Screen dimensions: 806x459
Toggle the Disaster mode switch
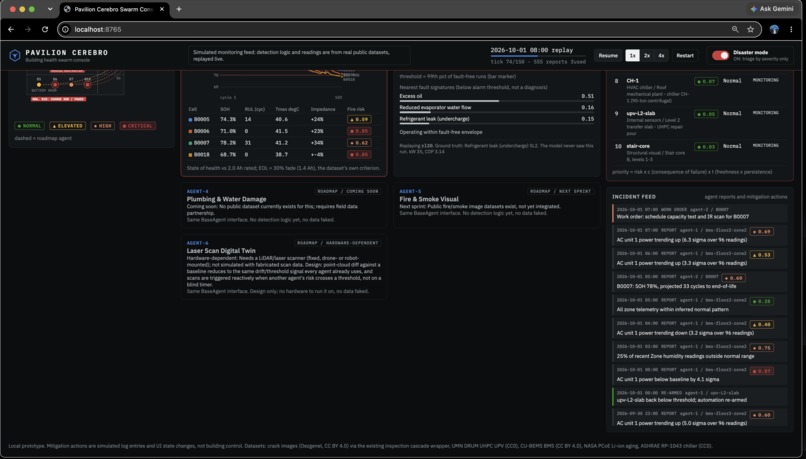[720, 56]
